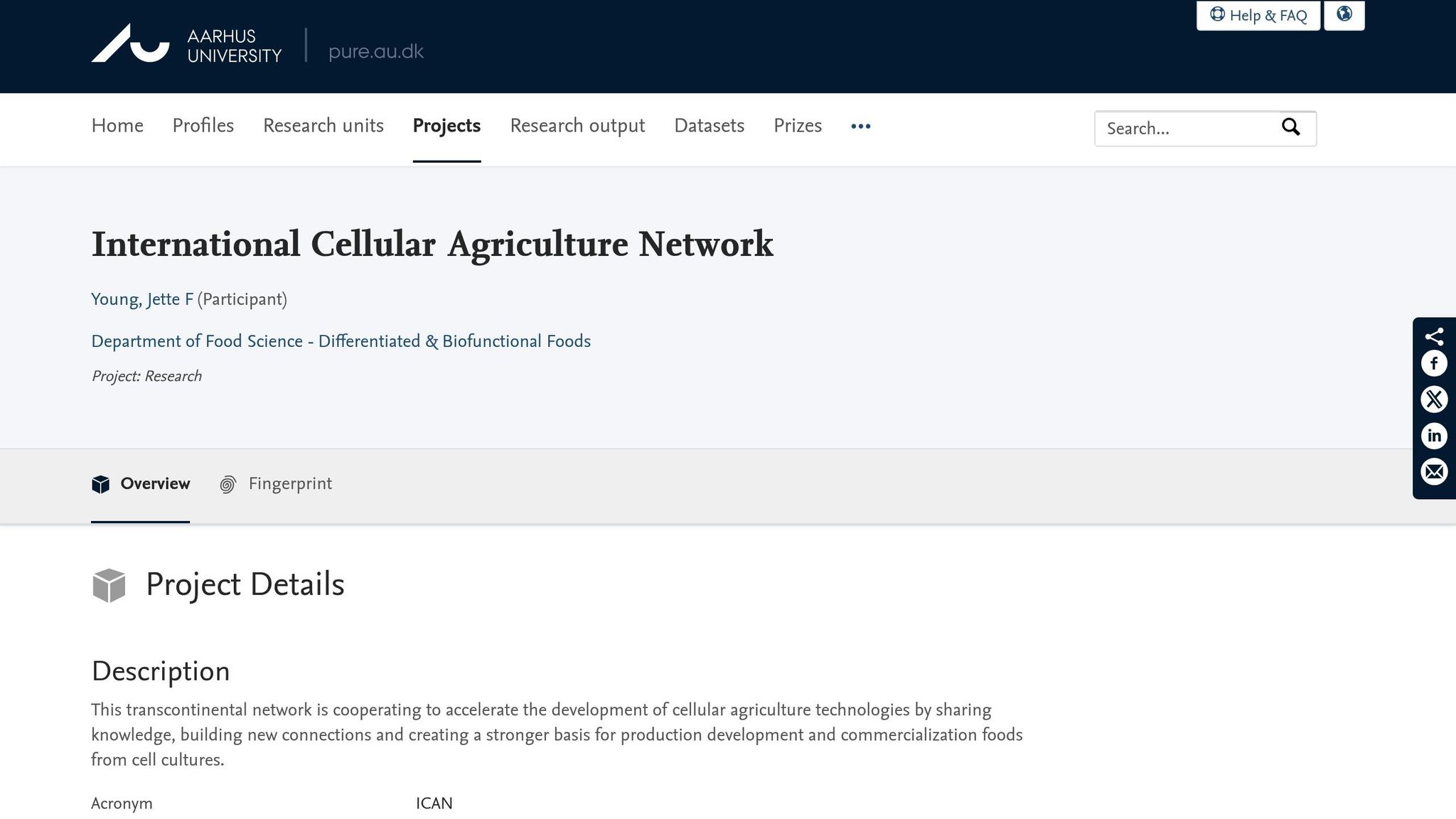The image size is (1456, 819).
Task: Open the language globe selector
Action: tap(1344, 14)
